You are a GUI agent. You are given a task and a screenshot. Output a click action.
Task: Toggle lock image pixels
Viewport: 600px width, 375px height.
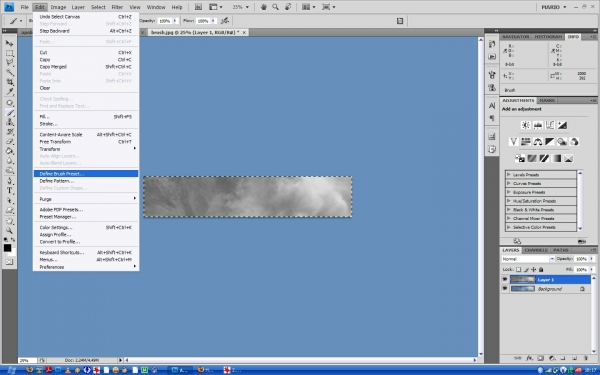click(x=526, y=269)
